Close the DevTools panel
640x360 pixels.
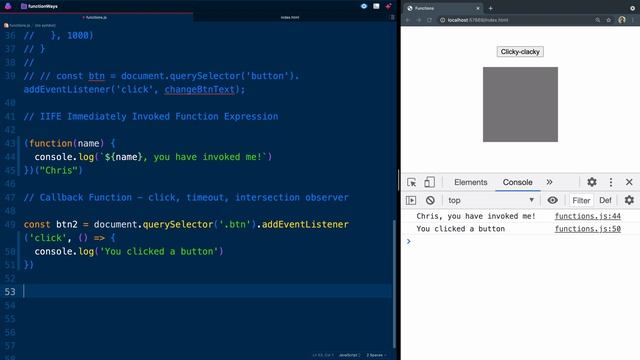pos(629,182)
